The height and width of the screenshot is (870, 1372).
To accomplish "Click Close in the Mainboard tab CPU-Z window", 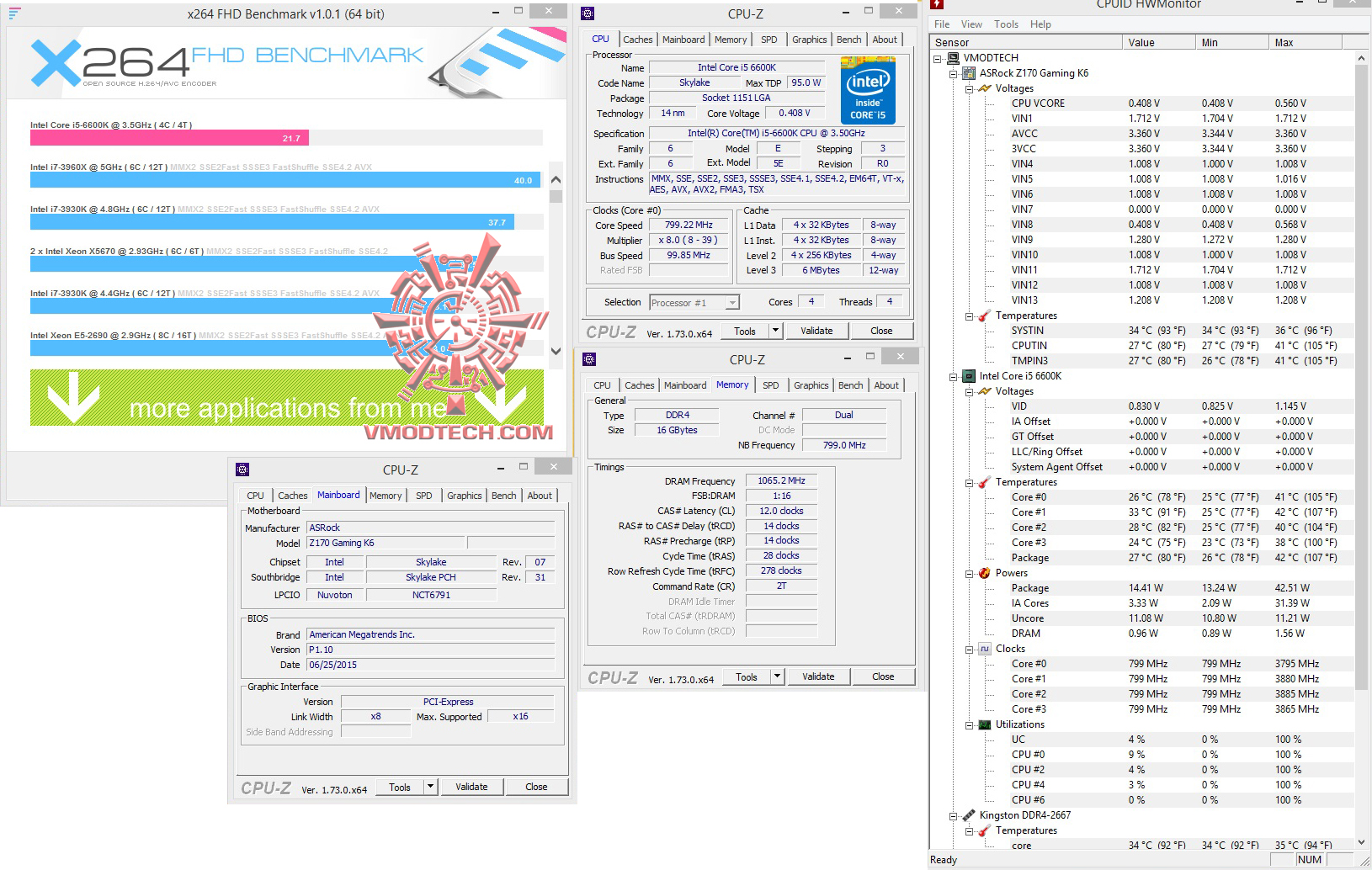I will click(x=536, y=787).
